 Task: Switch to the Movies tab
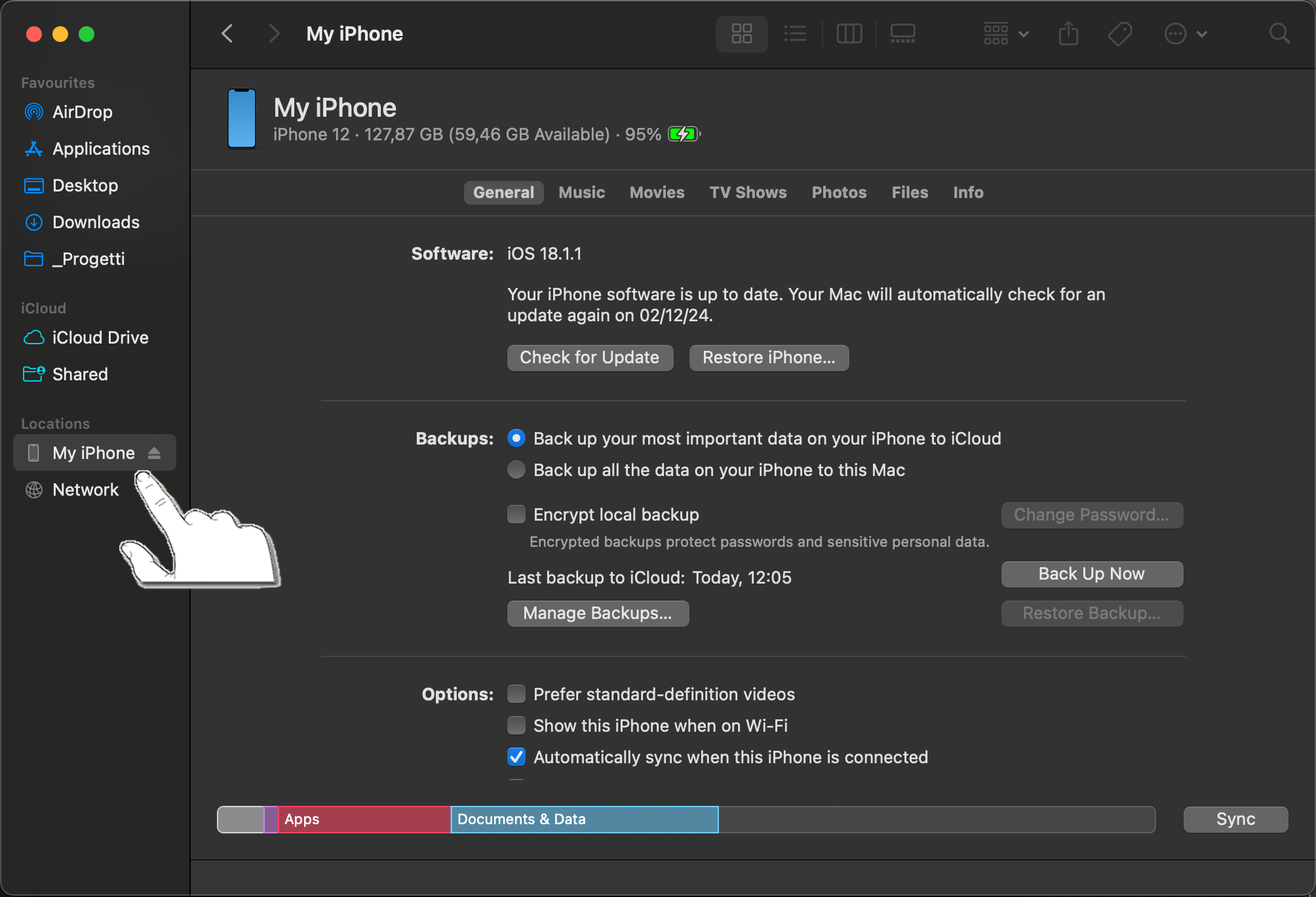click(657, 193)
